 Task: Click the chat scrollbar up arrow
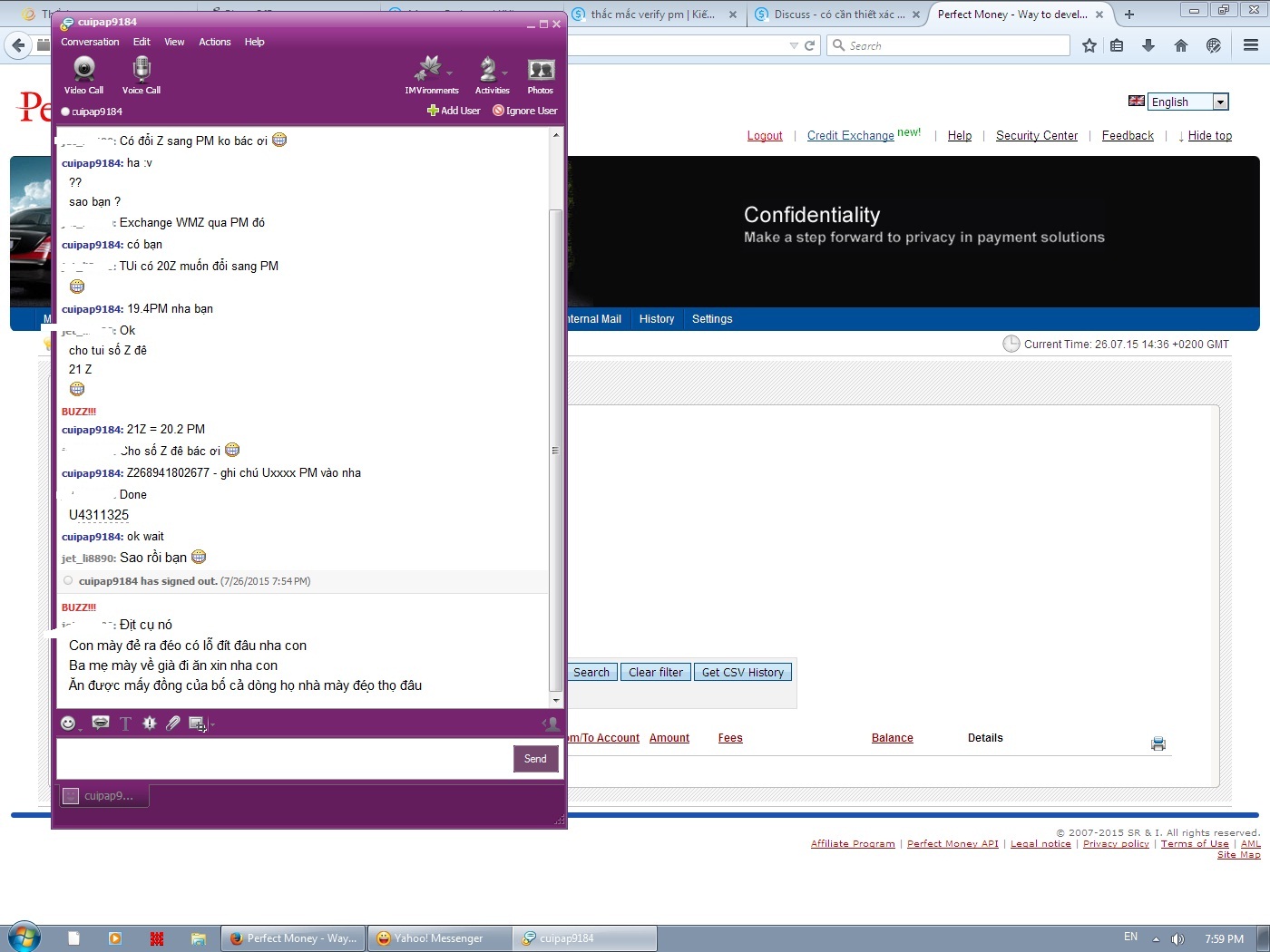(x=555, y=135)
